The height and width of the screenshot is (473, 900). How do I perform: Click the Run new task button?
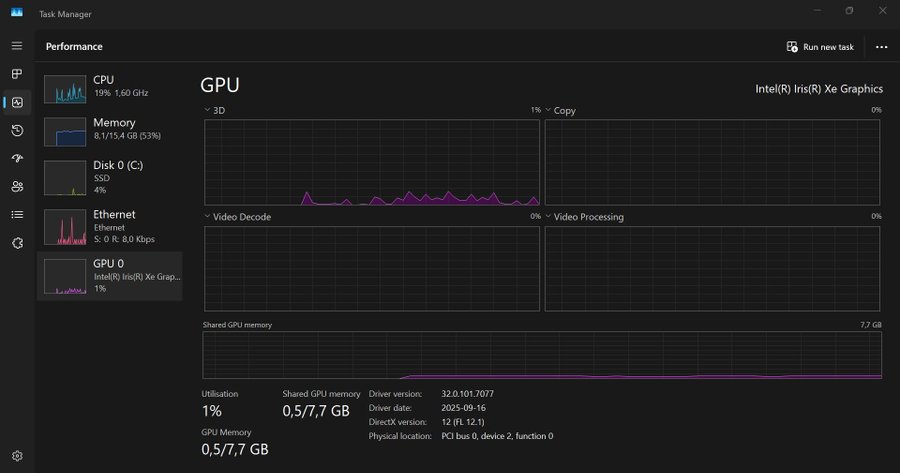tap(820, 47)
